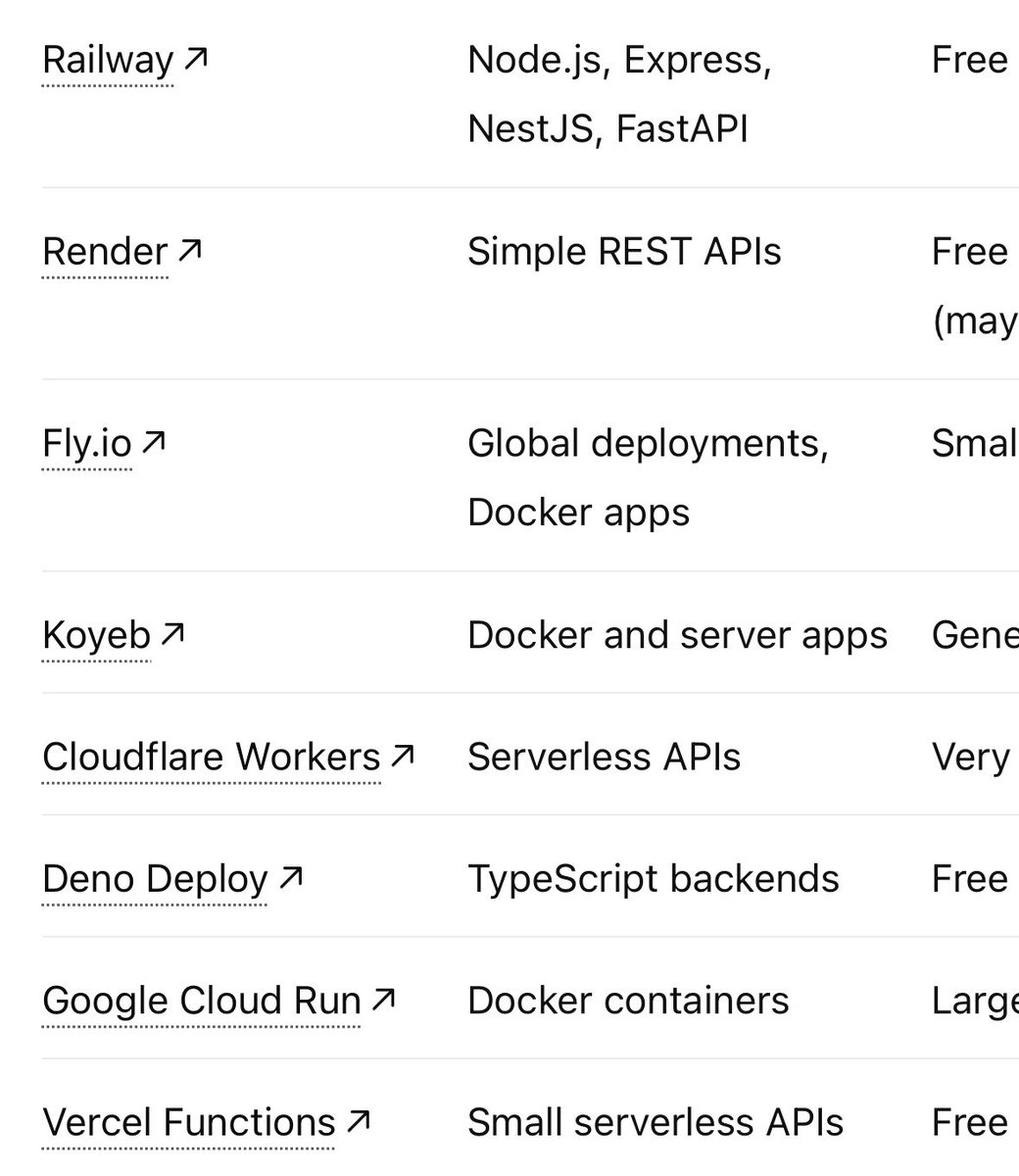
Task: Open the Vercel Functions link
Action: click(x=189, y=1122)
